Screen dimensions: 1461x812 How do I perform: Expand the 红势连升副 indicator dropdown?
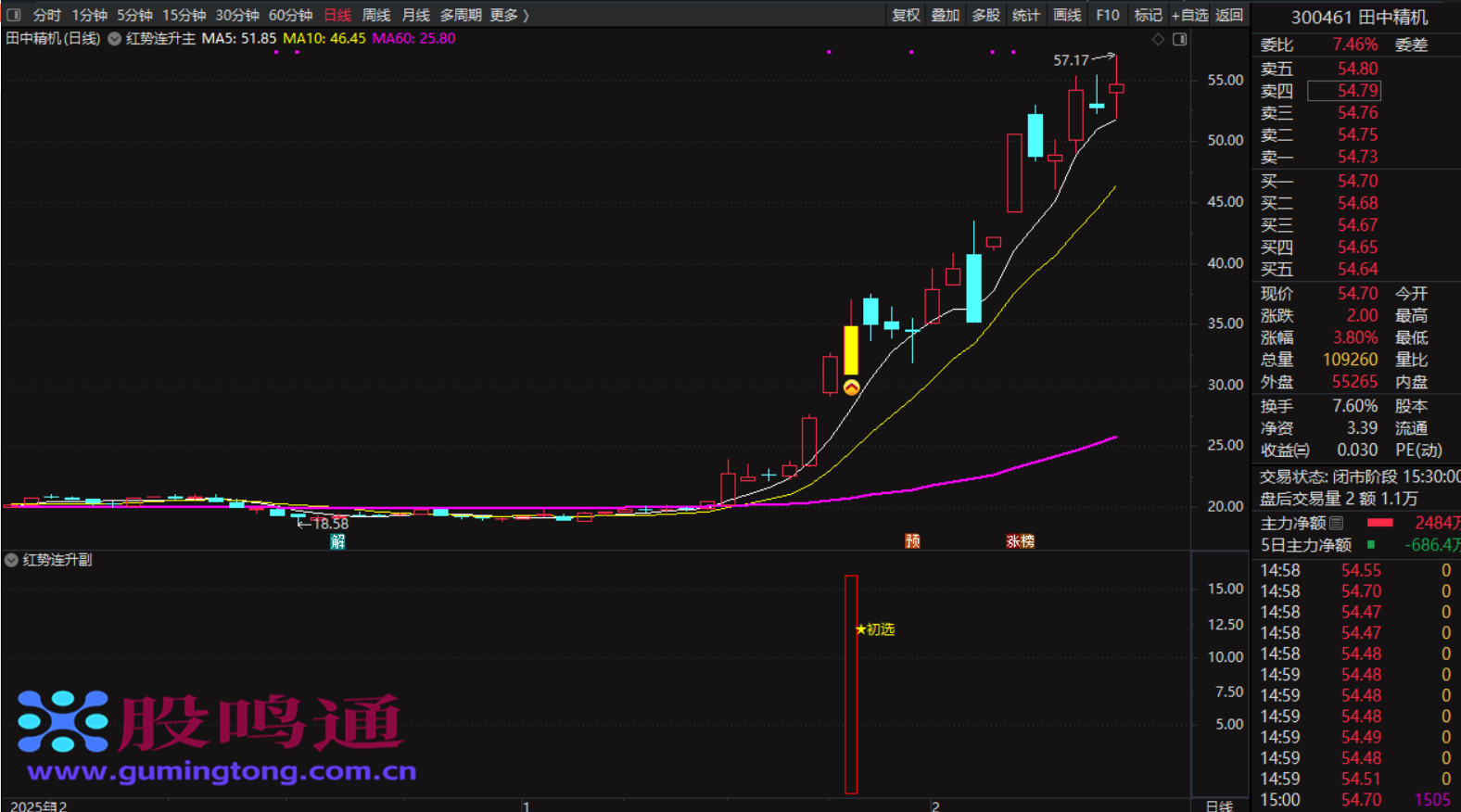click(11, 560)
